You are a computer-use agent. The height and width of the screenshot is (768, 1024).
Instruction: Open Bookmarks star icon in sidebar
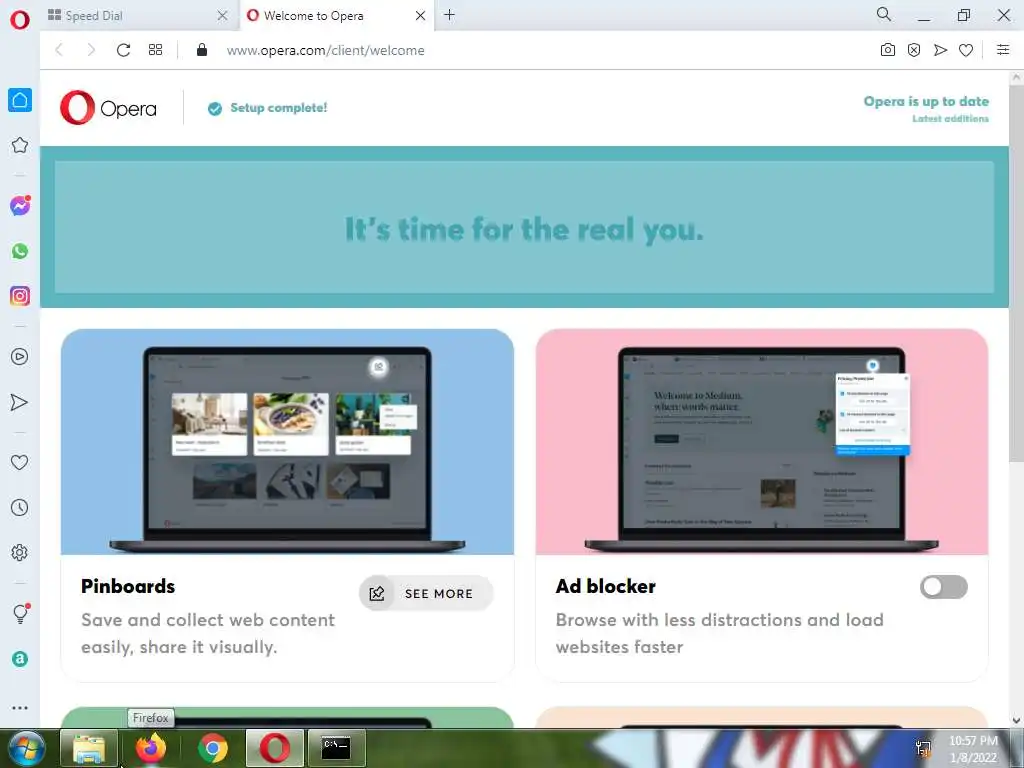pos(20,145)
